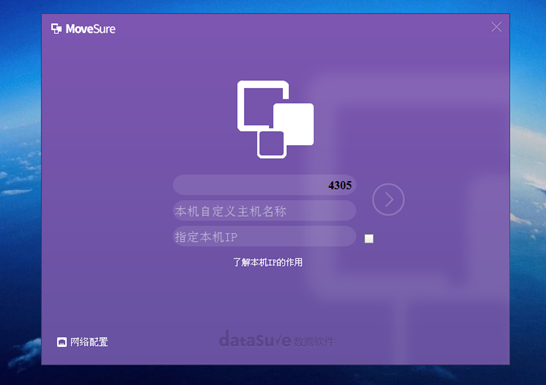This screenshot has width=546, height=385.
Task: Close the MoveSure window
Action: coord(496,27)
